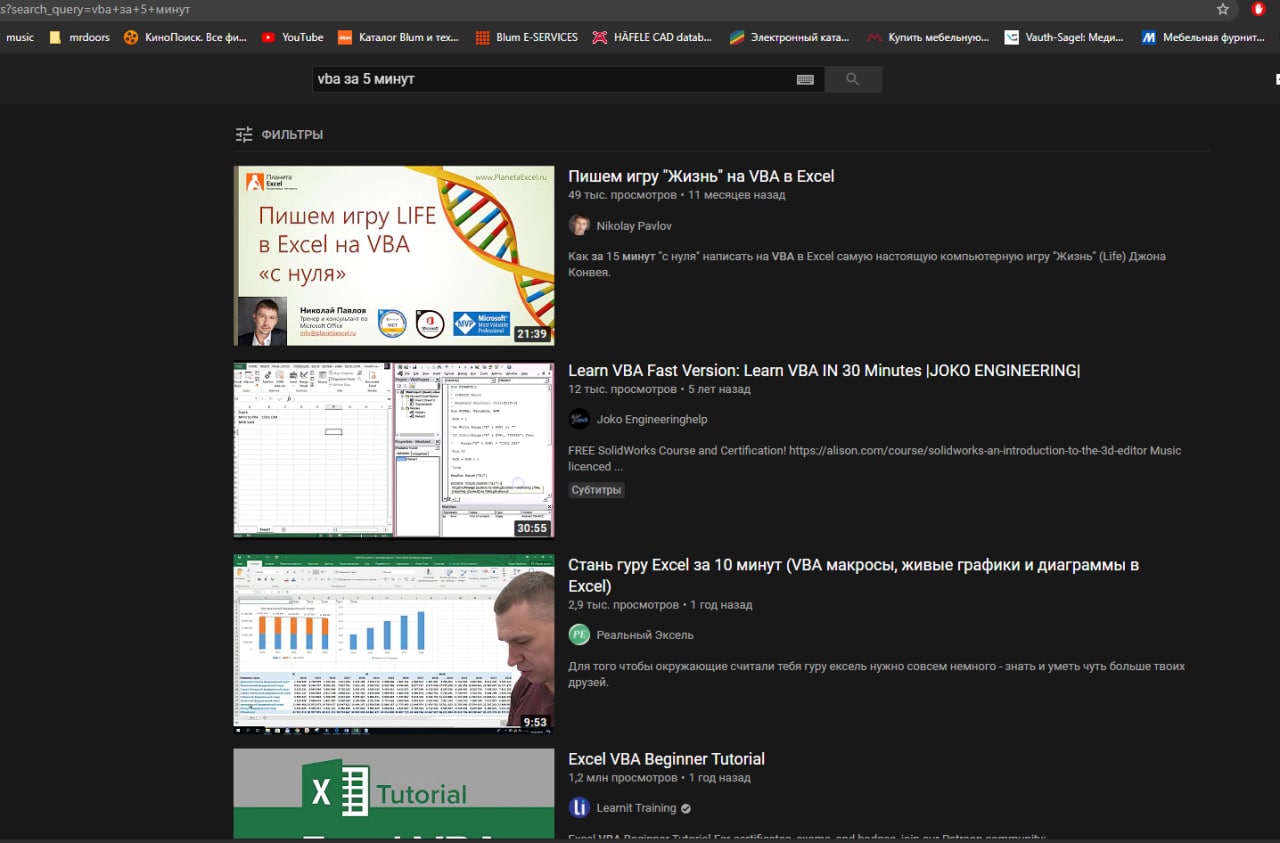
Task: Click description starting Как за 15 минут
Action: pos(867,264)
